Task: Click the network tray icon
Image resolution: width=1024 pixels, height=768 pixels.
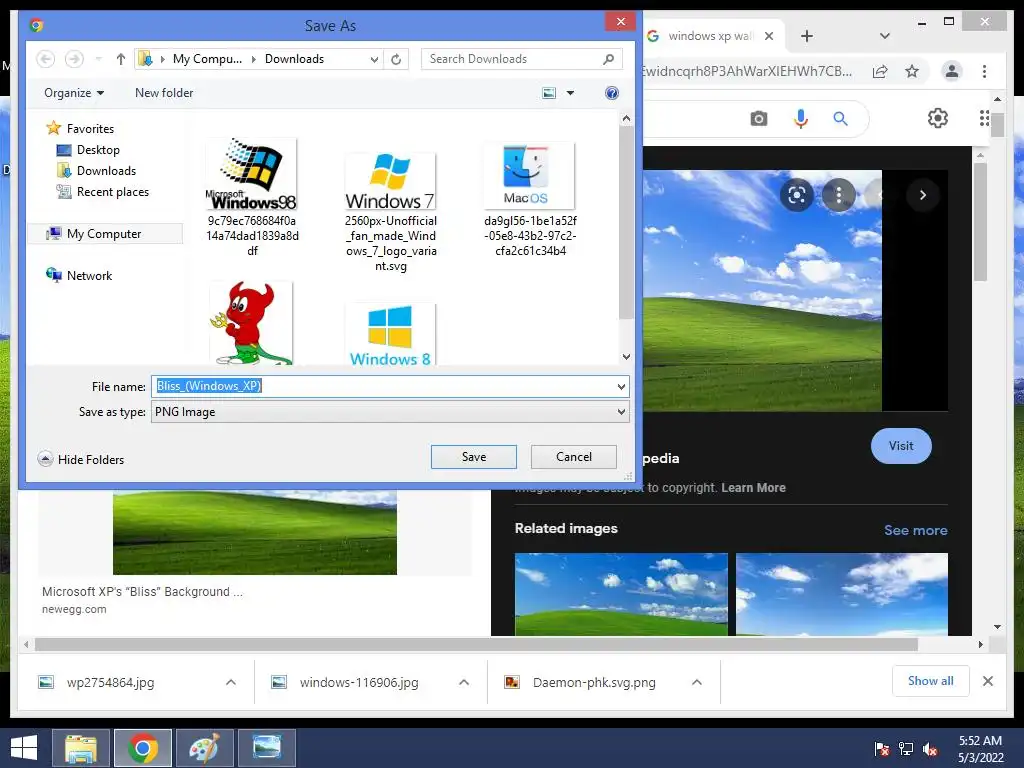Action: click(906, 749)
